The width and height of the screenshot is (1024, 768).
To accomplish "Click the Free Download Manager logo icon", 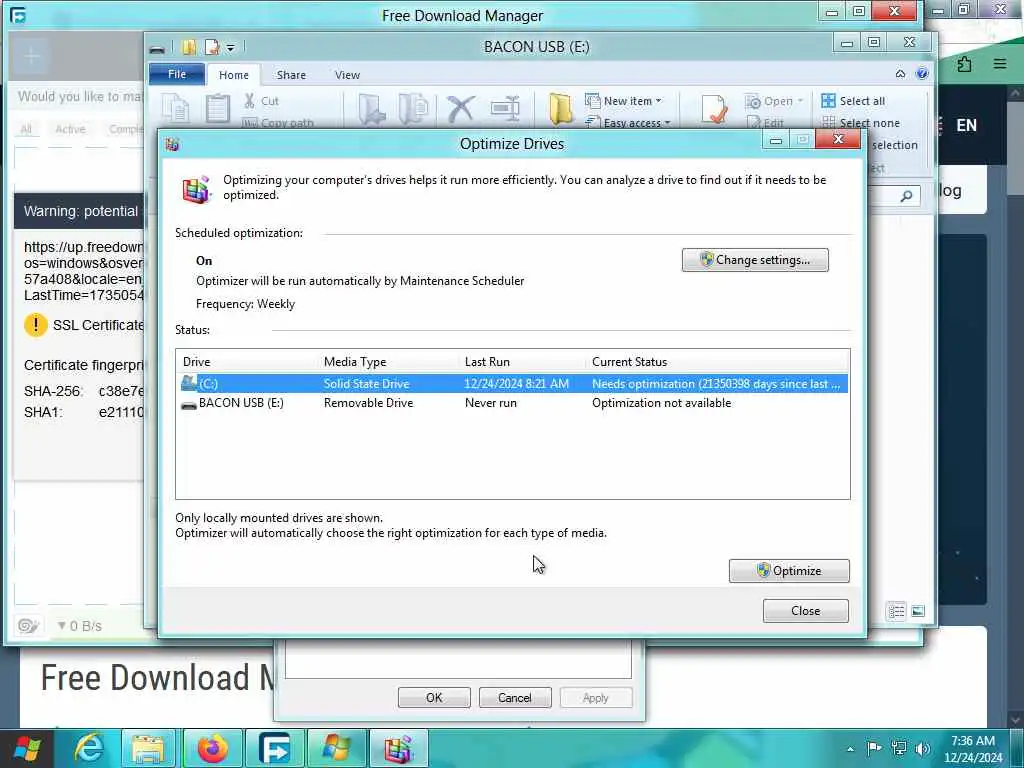I will coord(18,16).
